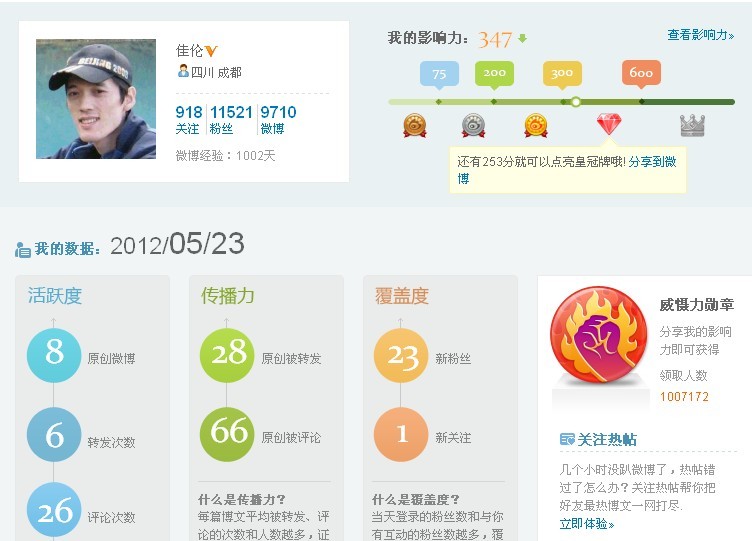Click the 我的数据 person icon
This screenshot has width=752, height=541.
coord(23,250)
